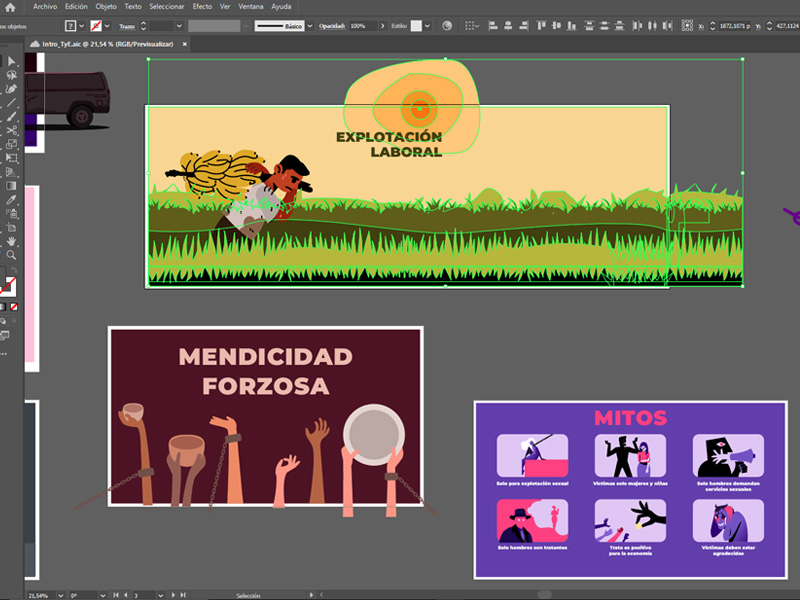
Task: Expand the Básico brush definition dropdown
Action: tap(310, 25)
